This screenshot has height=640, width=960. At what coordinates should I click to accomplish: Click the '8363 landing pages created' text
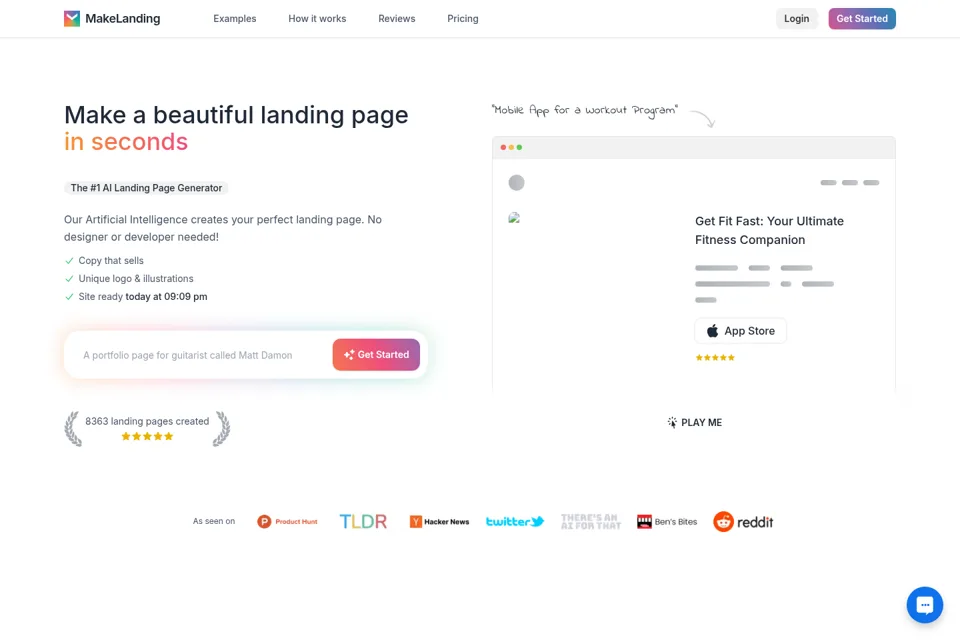[147, 421]
